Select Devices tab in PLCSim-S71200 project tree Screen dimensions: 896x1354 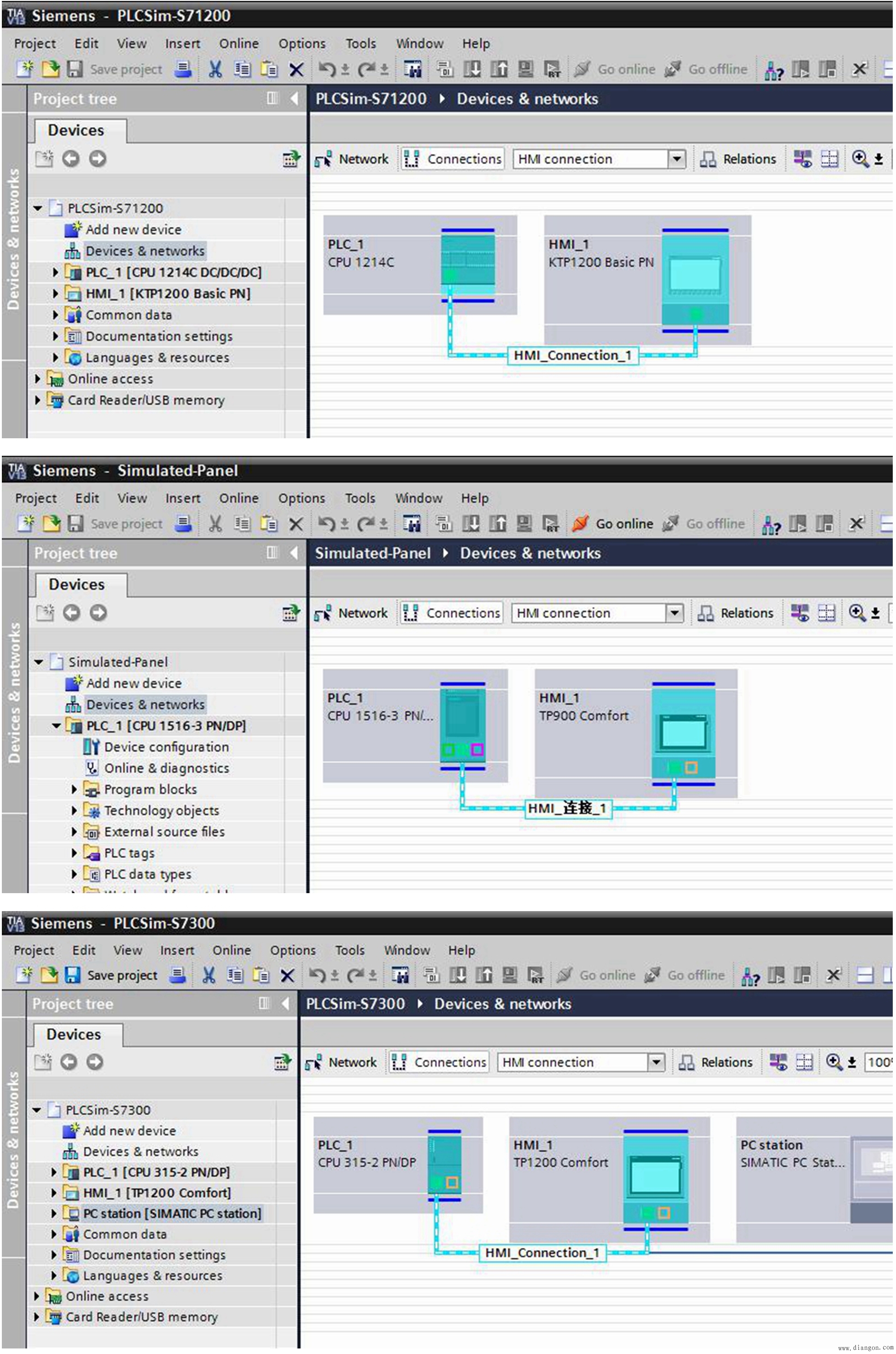coord(76,130)
